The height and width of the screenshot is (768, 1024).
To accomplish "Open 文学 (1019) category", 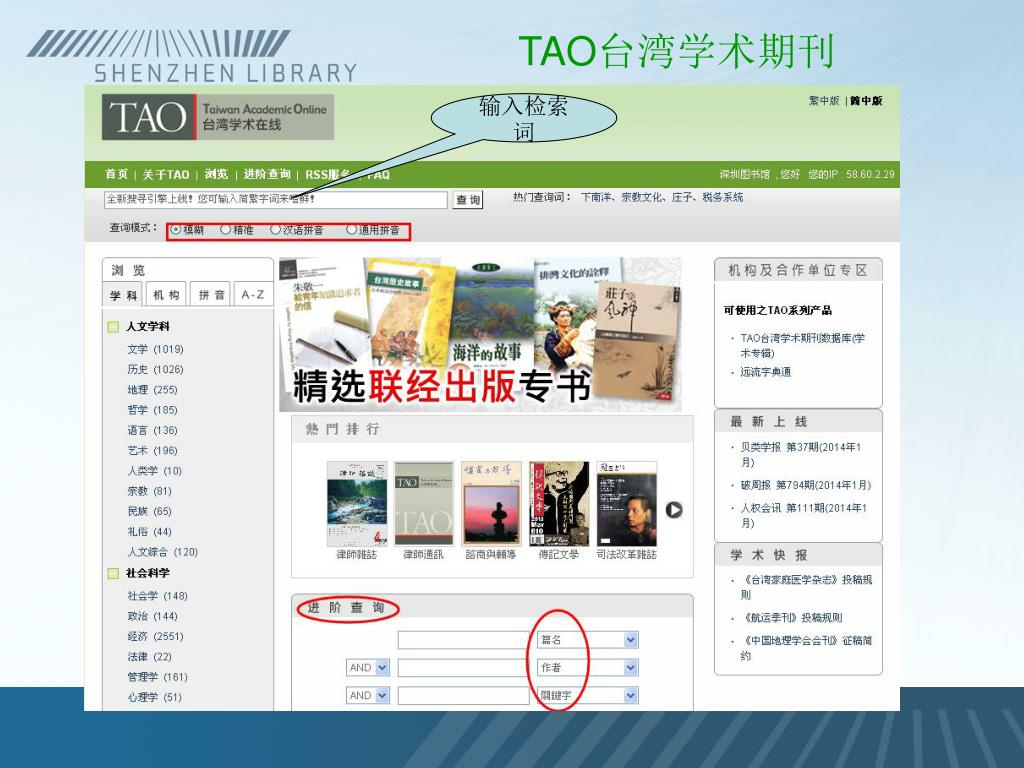I will [x=155, y=349].
